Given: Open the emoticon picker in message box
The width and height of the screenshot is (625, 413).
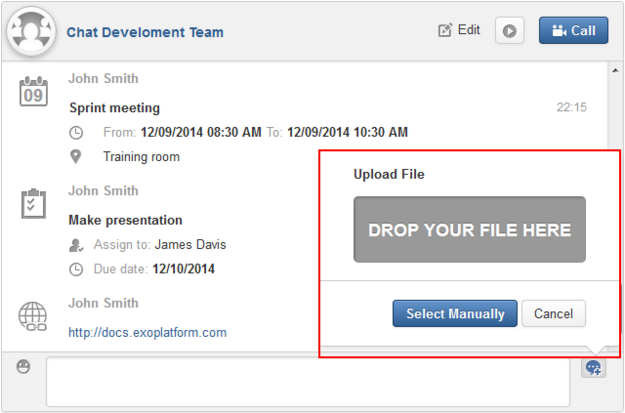Looking at the screenshot, I should click(24, 366).
